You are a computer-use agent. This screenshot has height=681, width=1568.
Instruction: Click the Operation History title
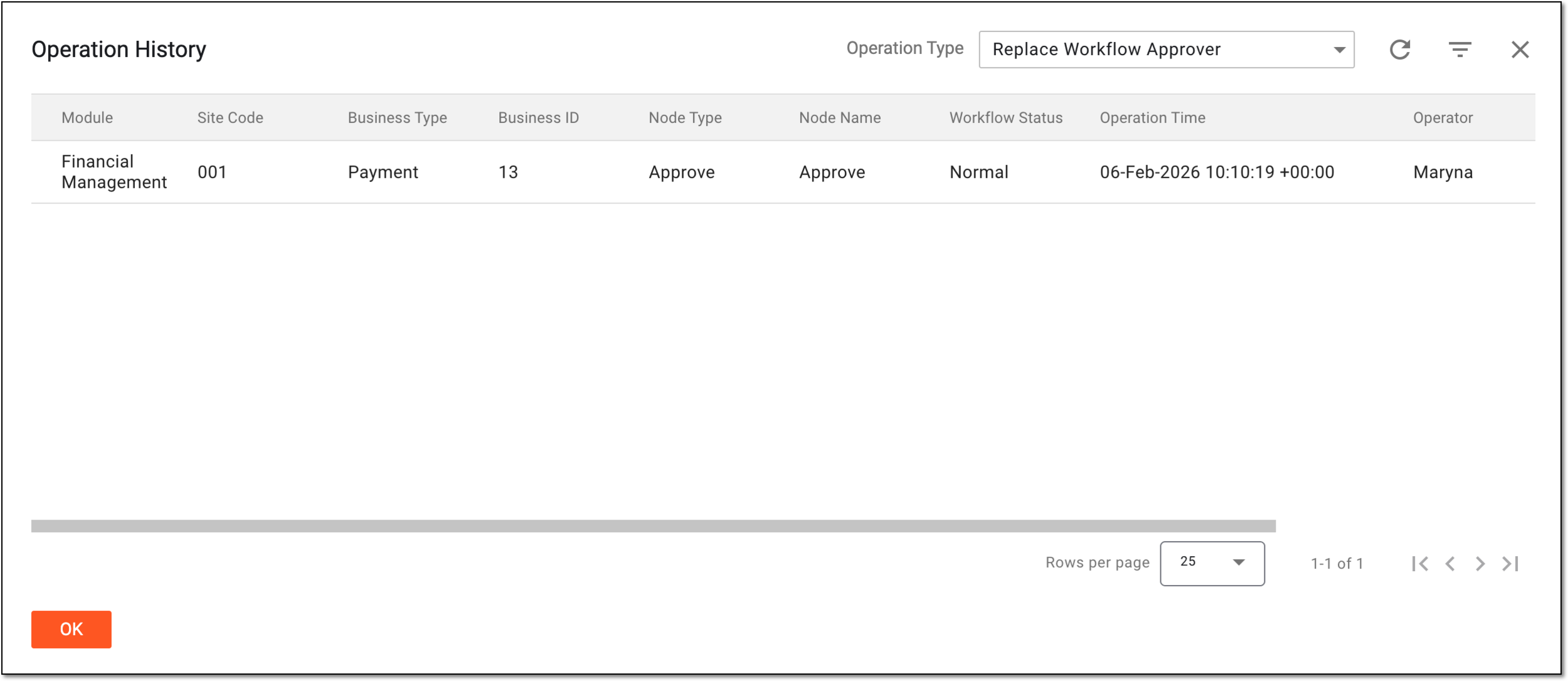[x=119, y=50]
